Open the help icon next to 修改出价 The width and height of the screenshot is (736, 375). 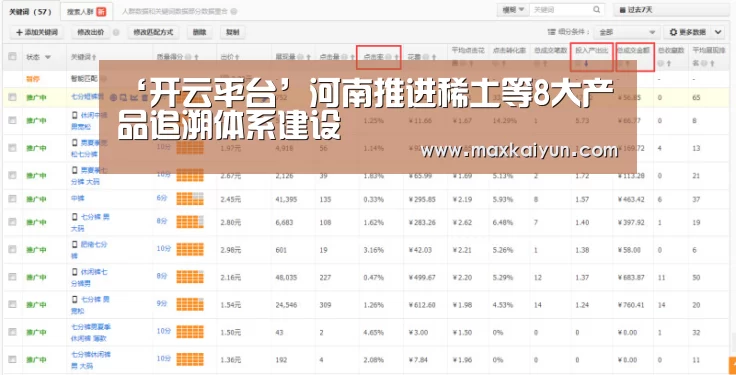click(116, 32)
